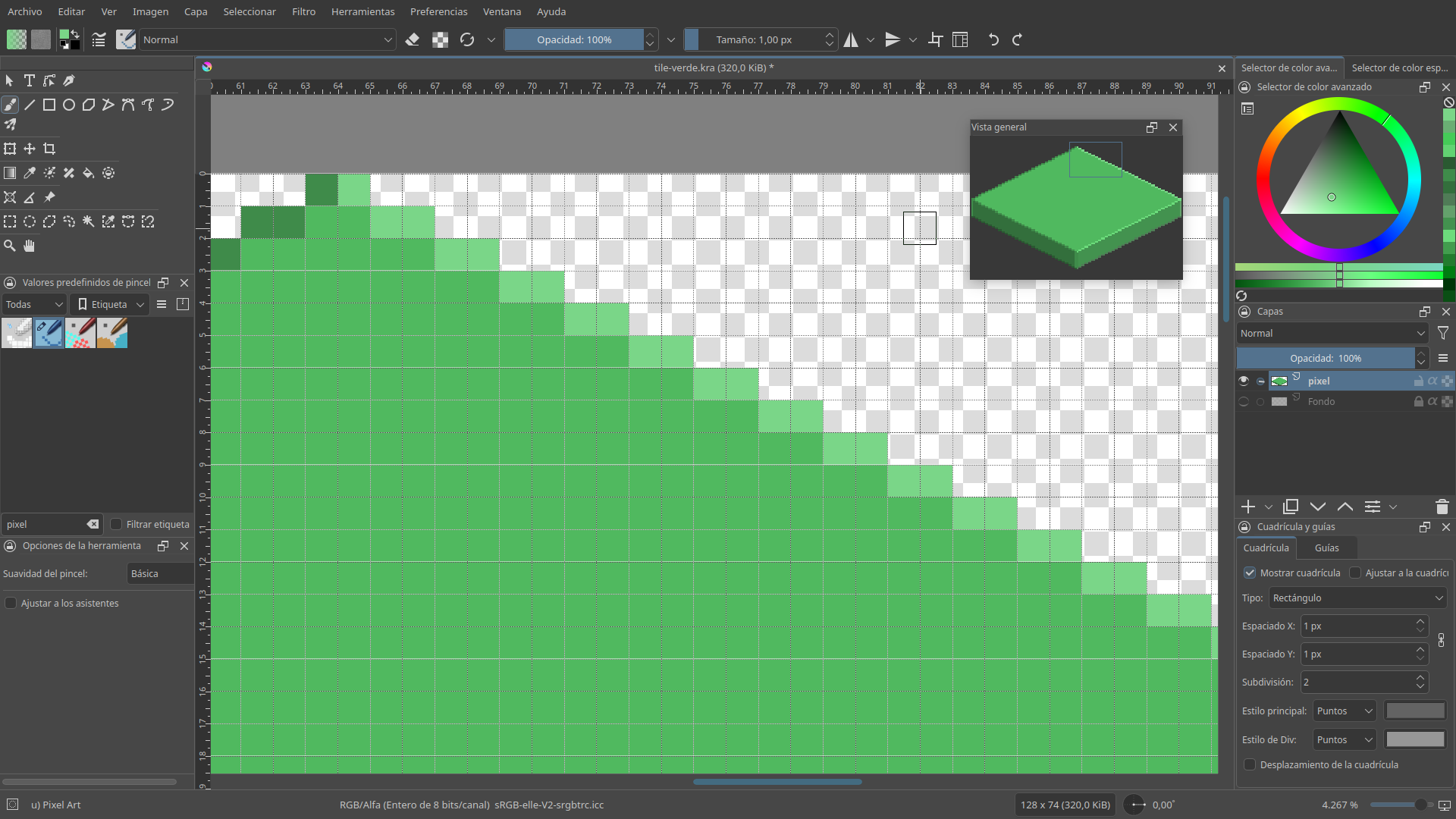
Task: Open the Todas preset filter dropdown
Action: coord(34,304)
